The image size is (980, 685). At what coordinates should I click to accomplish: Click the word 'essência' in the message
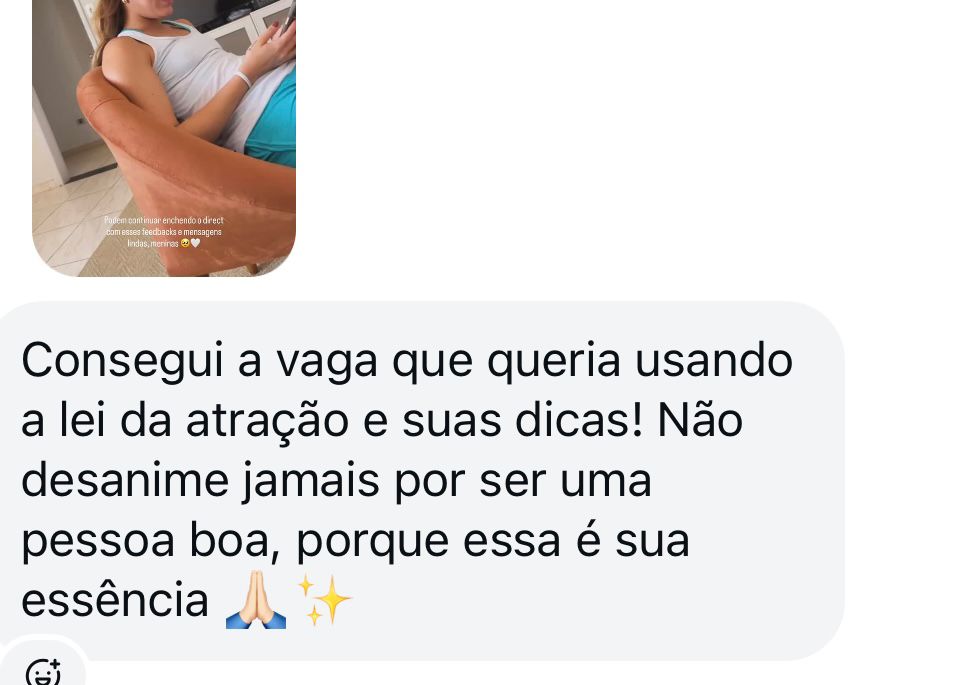[x=115, y=600]
